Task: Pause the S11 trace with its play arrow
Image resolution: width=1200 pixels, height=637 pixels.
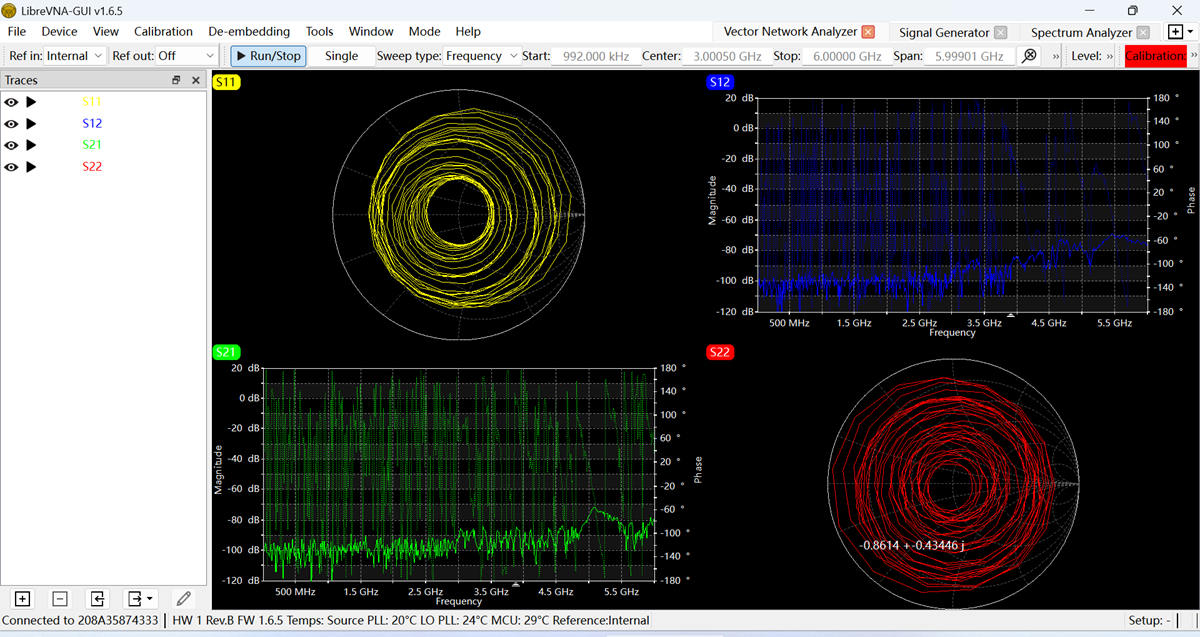Action: pos(31,102)
